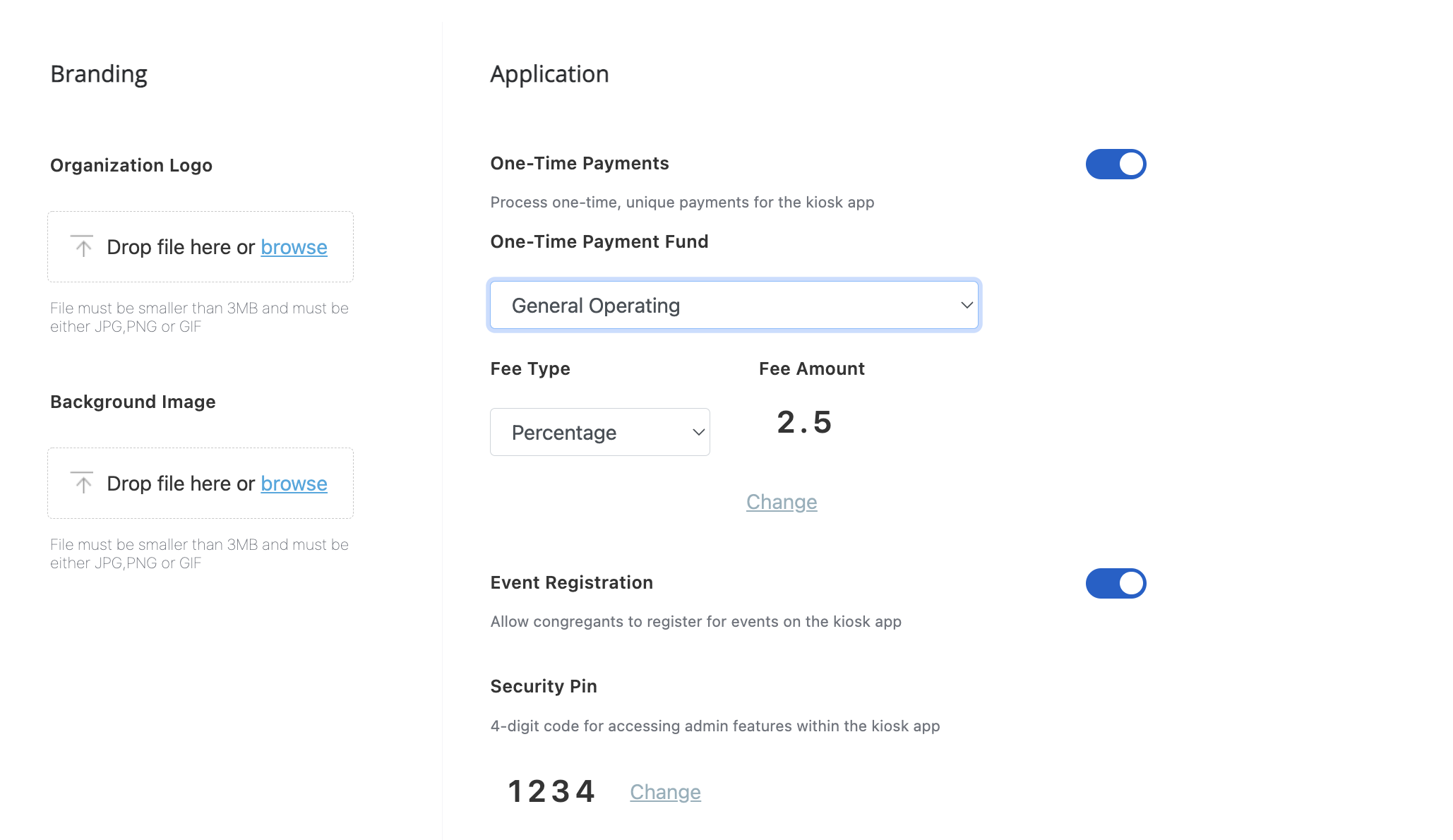Click Change link next to Security Pin
The width and height of the screenshot is (1453, 840).
pyautogui.click(x=665, y=792)
